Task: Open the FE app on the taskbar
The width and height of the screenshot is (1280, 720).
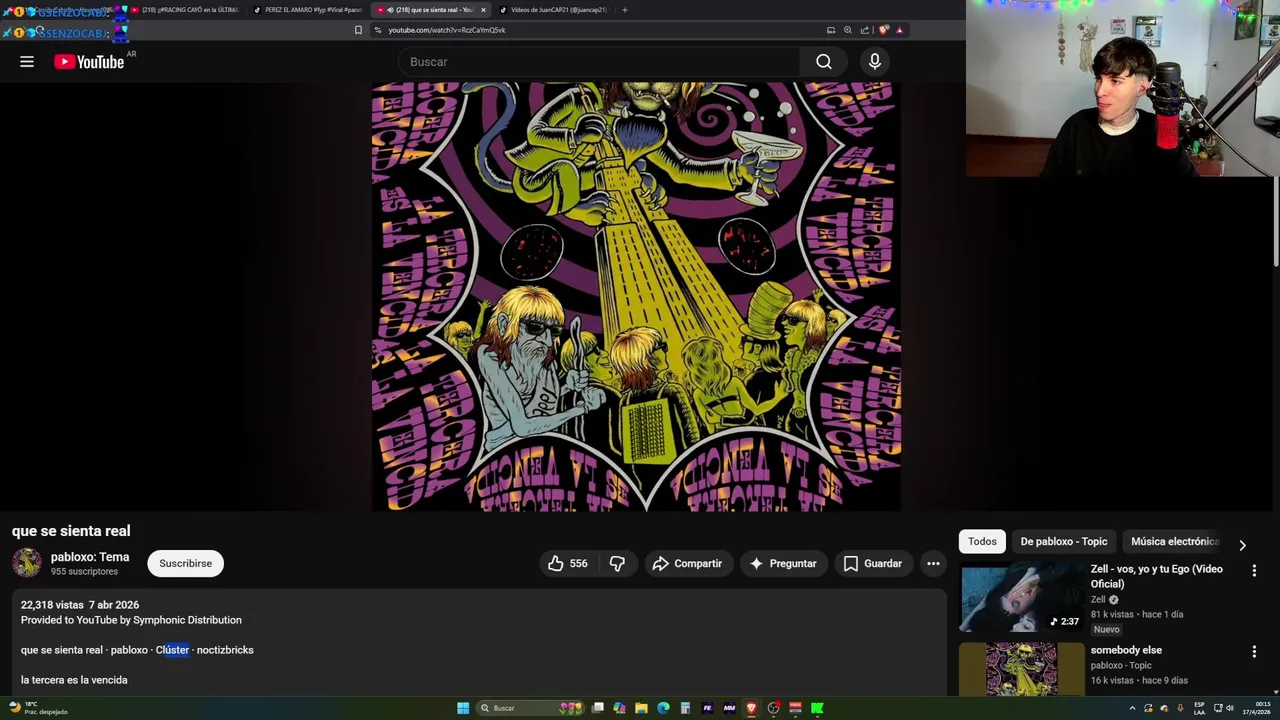Action: pos(707,708)
